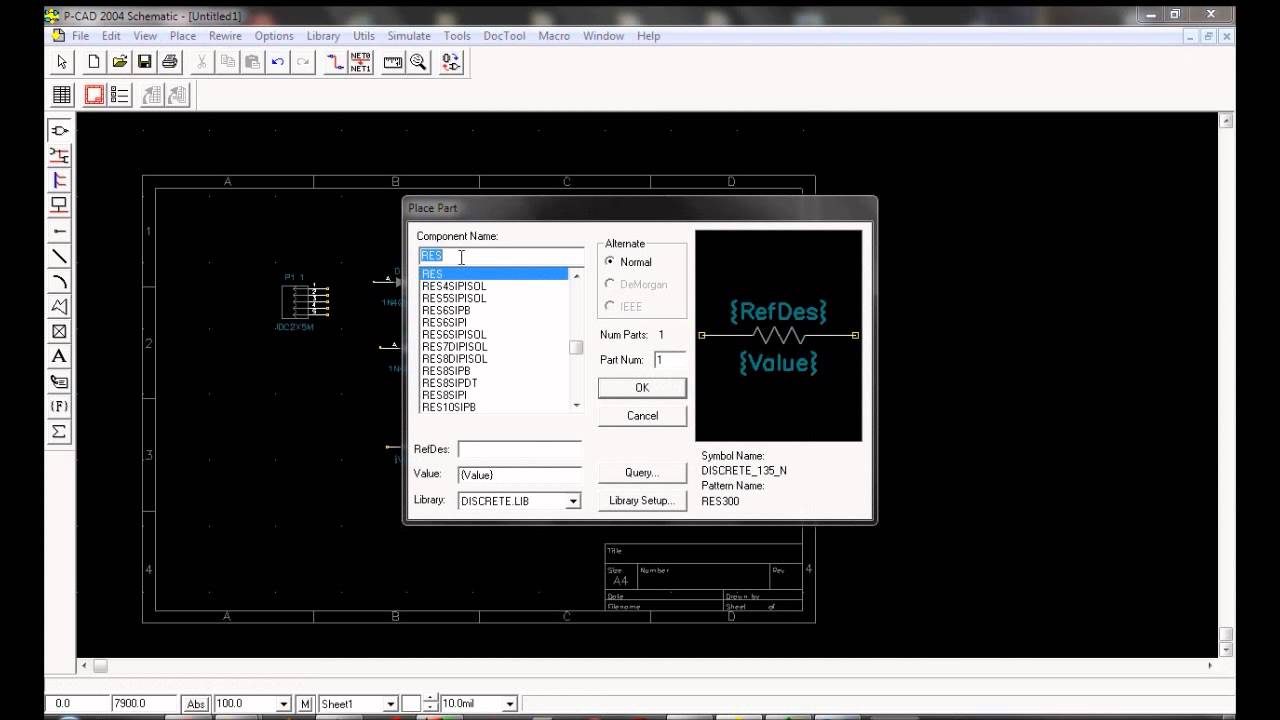Click the line width spinner arrows
Image resolution: width=1280 pixels, height=720 pixels.
pos(431,704)
